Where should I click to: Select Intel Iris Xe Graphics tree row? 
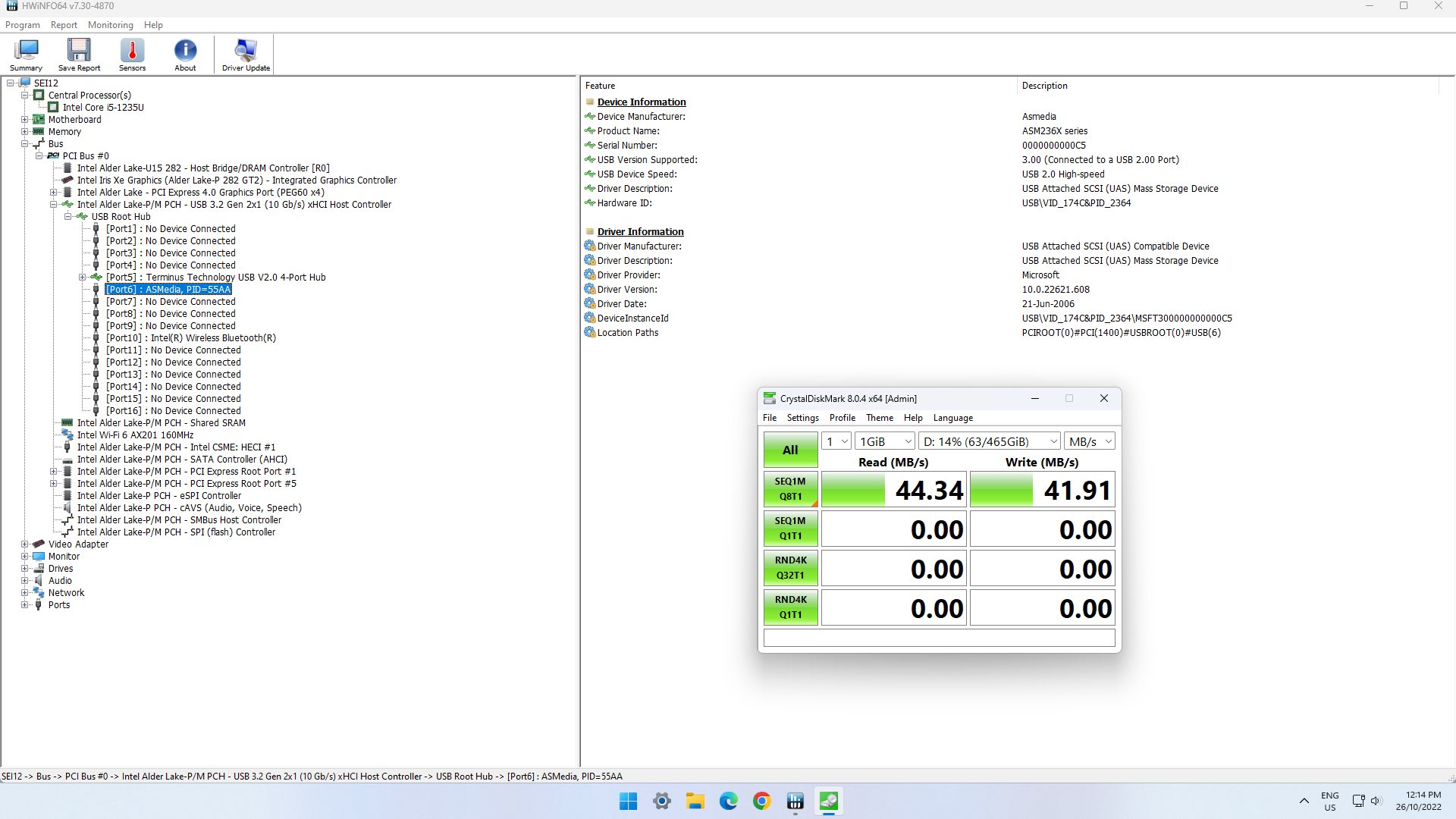pyautogui.click(x=237, y=180)
